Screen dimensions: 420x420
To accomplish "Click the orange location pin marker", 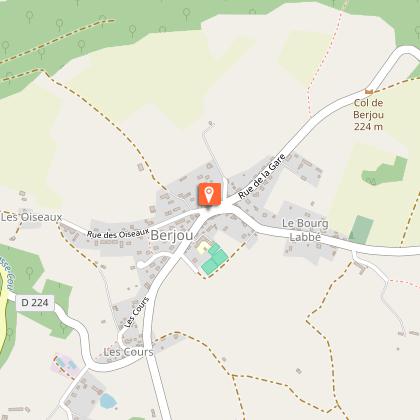I will click(x=209, y=194).
